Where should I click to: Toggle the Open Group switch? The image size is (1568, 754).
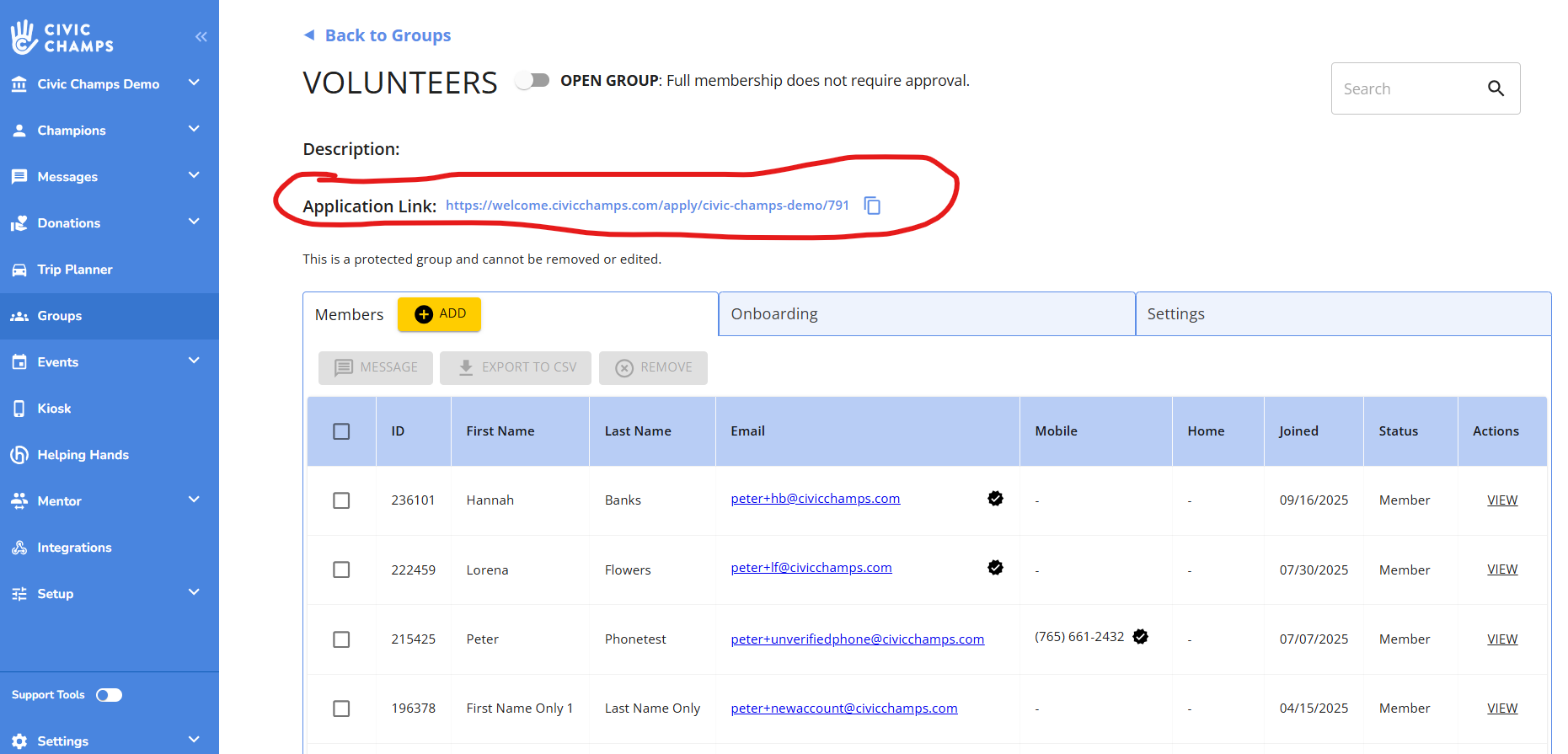pos(532,81)
